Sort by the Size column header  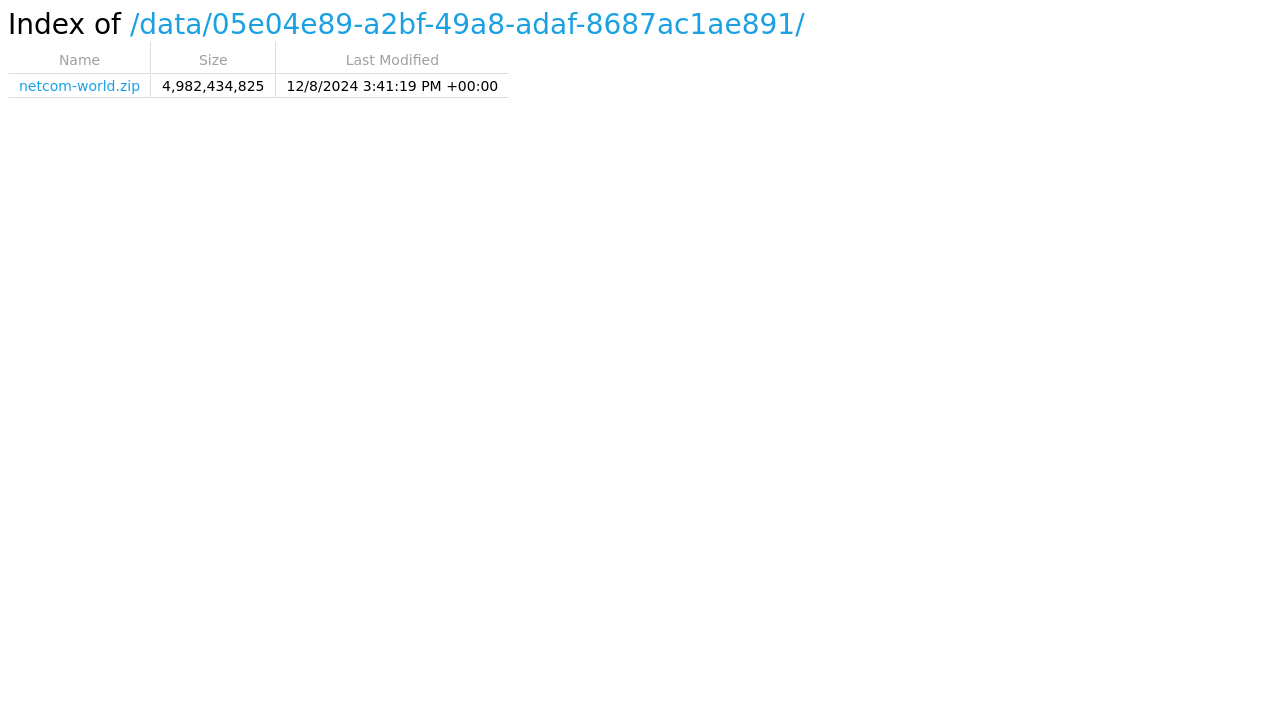pyautogui.click(x=213, y=60)
